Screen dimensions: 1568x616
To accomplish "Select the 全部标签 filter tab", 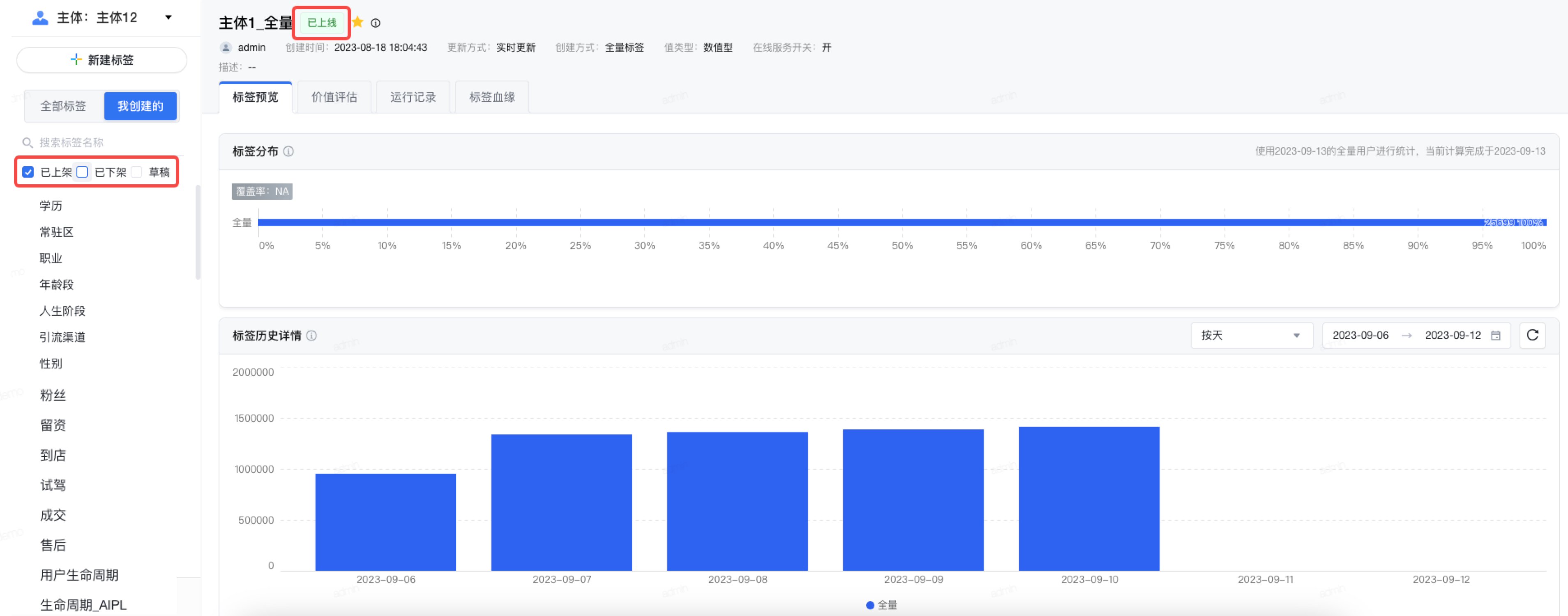I will pyautogui.click(x=63, y=106).
